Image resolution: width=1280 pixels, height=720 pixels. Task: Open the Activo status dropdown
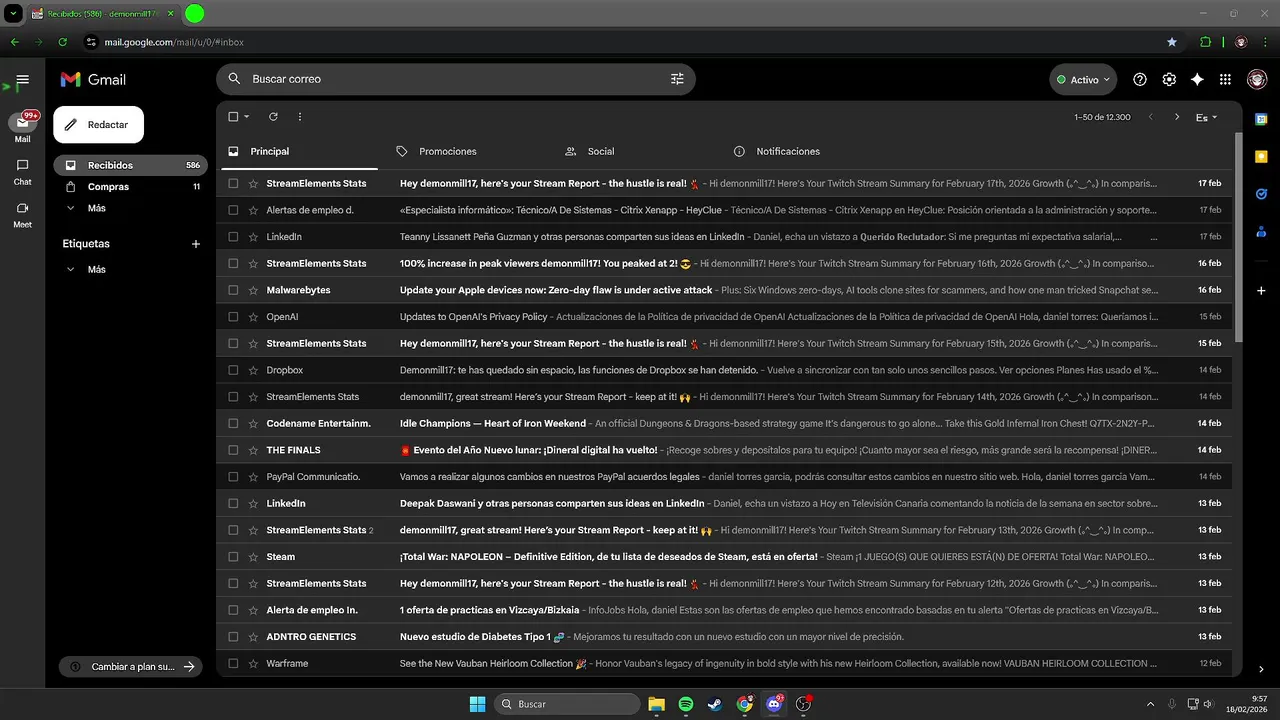[1083, 80]
